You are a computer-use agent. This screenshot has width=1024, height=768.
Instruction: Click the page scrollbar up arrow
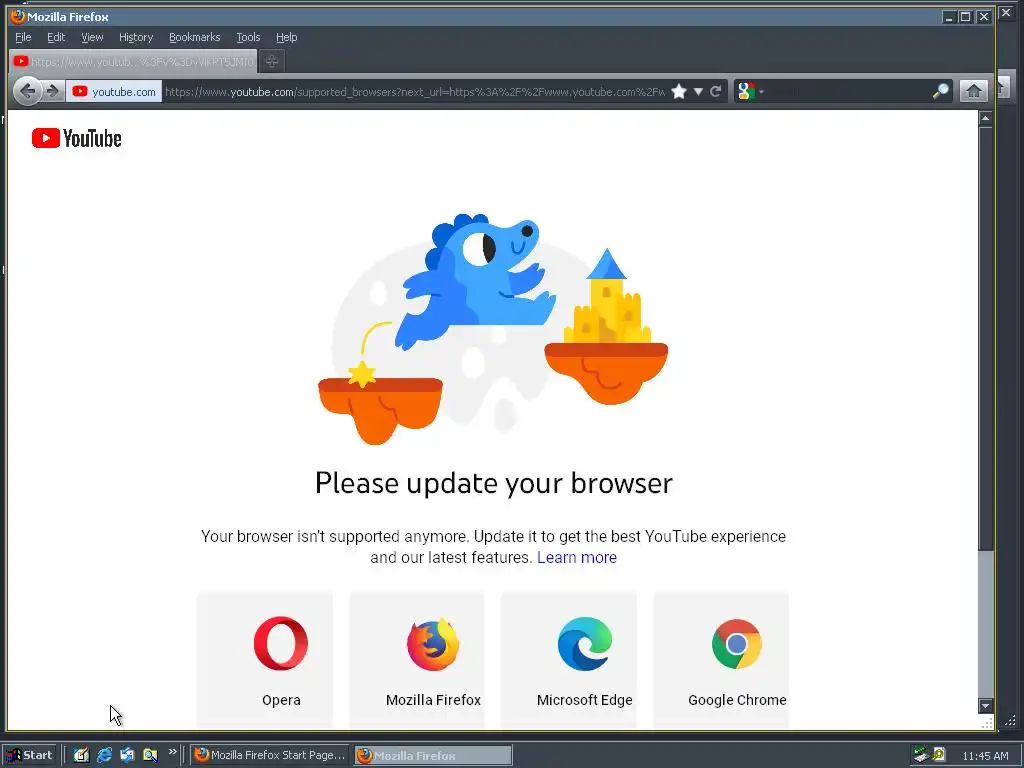coord(985,118)
